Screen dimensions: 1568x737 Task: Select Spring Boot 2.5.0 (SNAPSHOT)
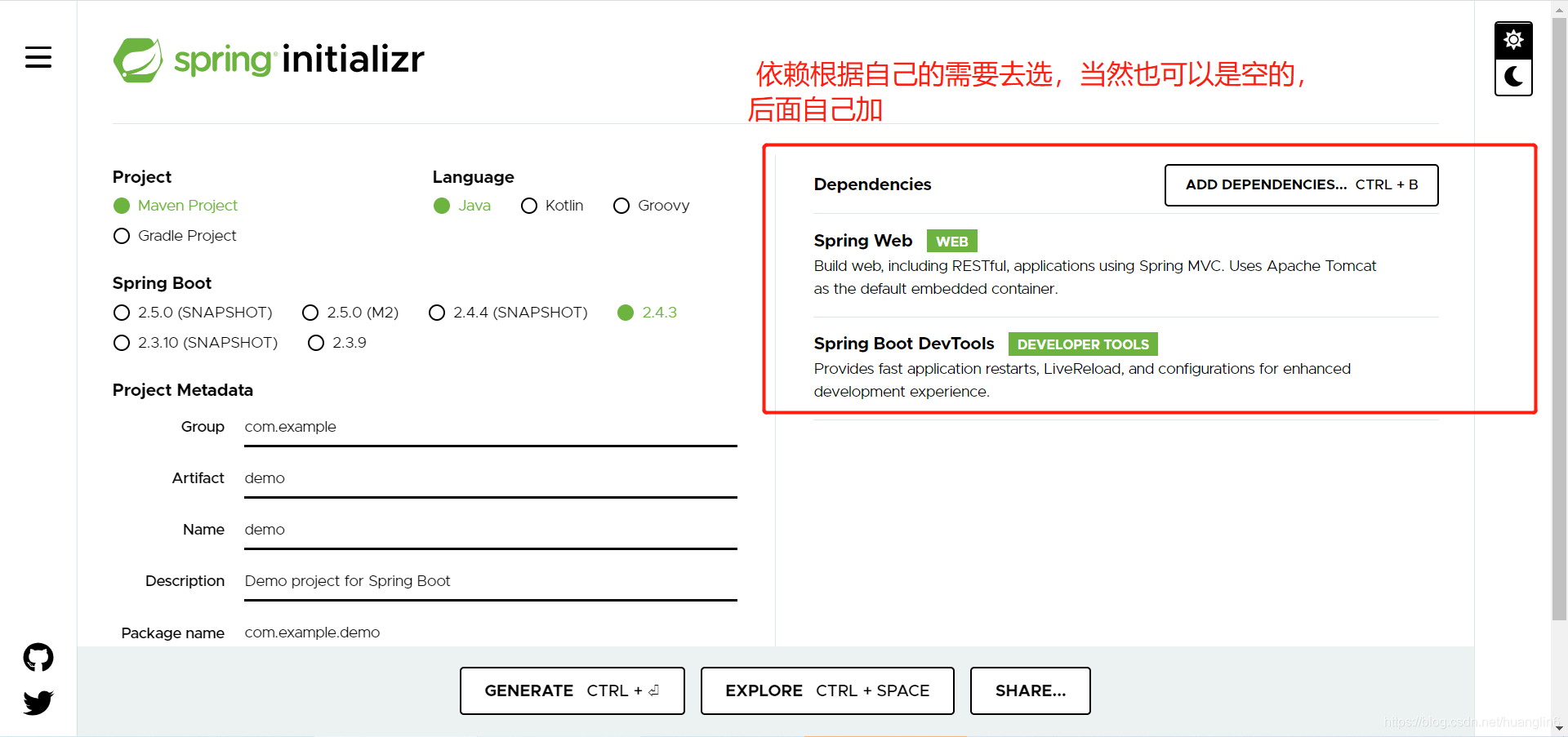pyautogui.click(x=193, y=313)
